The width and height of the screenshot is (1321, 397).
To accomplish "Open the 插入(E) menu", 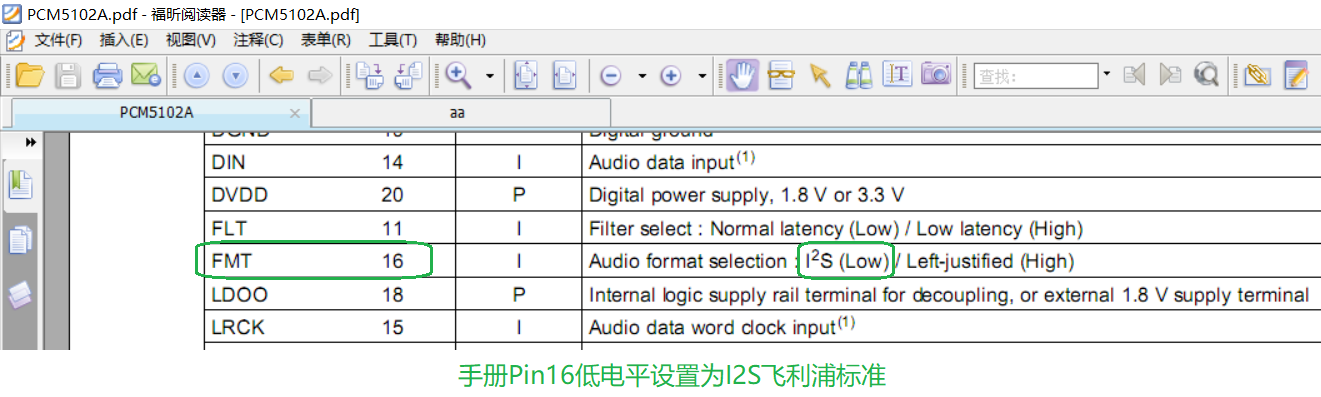I will (124, 40).
